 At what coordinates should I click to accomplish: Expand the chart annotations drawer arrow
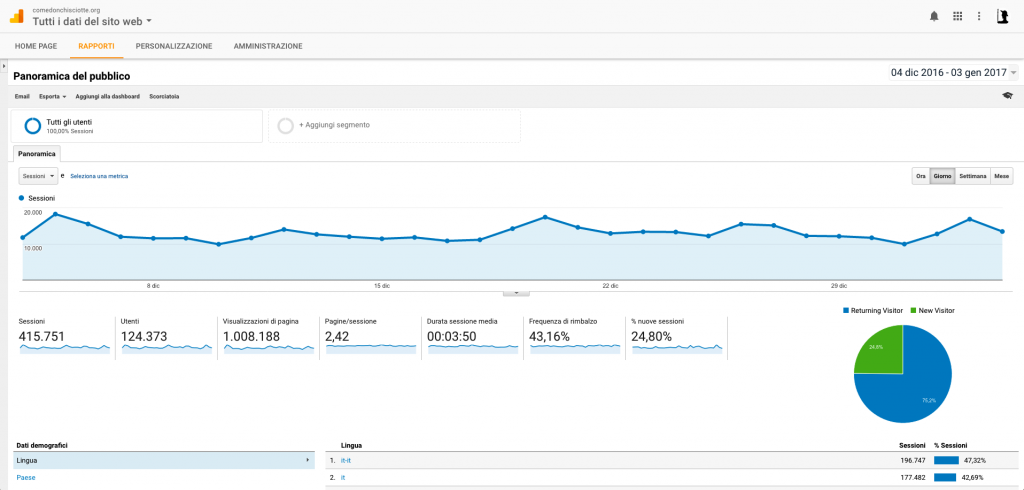516,293
